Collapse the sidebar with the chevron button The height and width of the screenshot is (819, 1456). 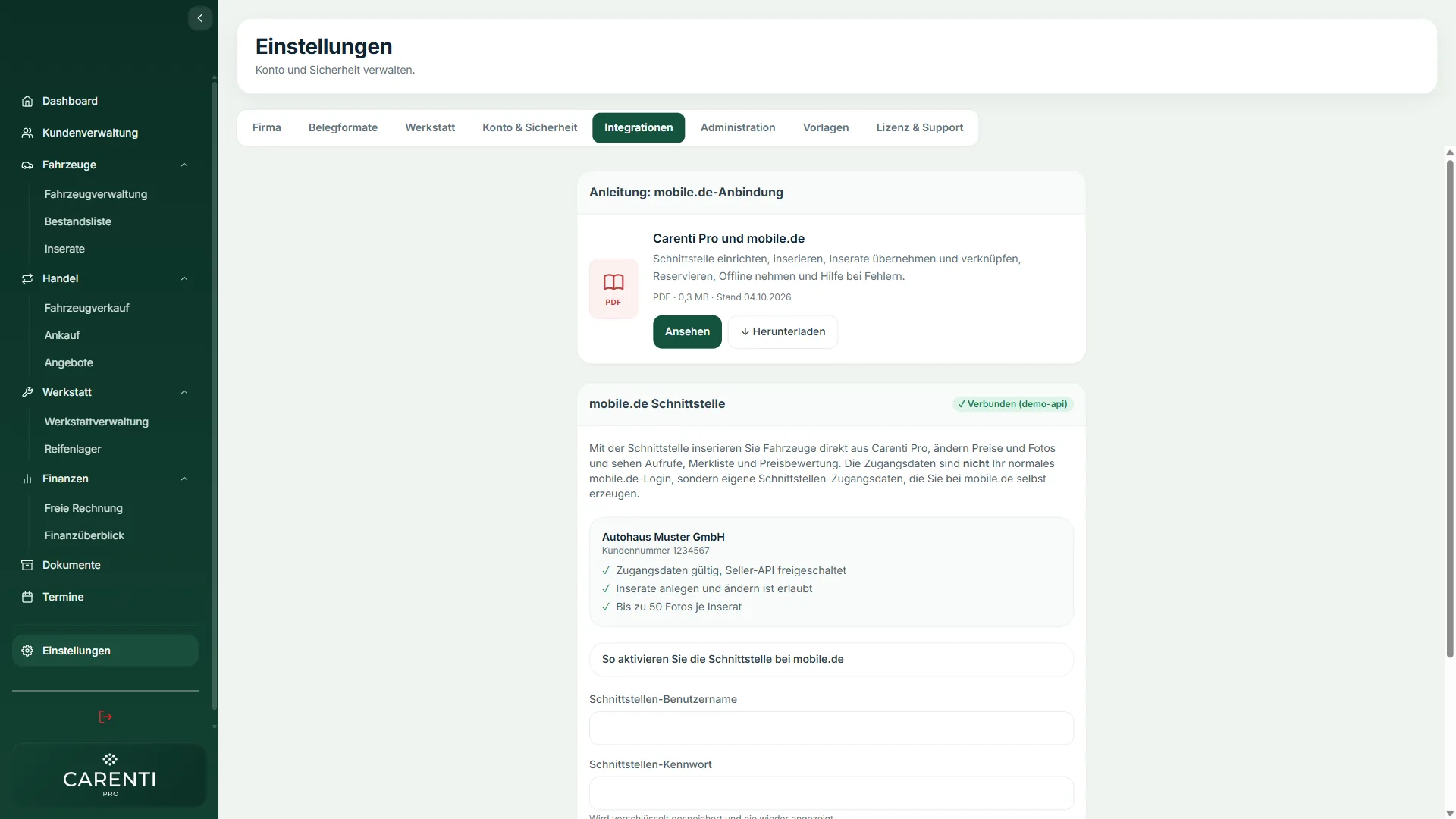[199, 18]
